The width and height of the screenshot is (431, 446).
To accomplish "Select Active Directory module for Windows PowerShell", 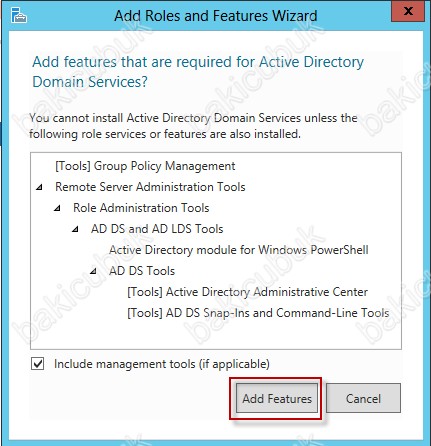I will (239, 250).
